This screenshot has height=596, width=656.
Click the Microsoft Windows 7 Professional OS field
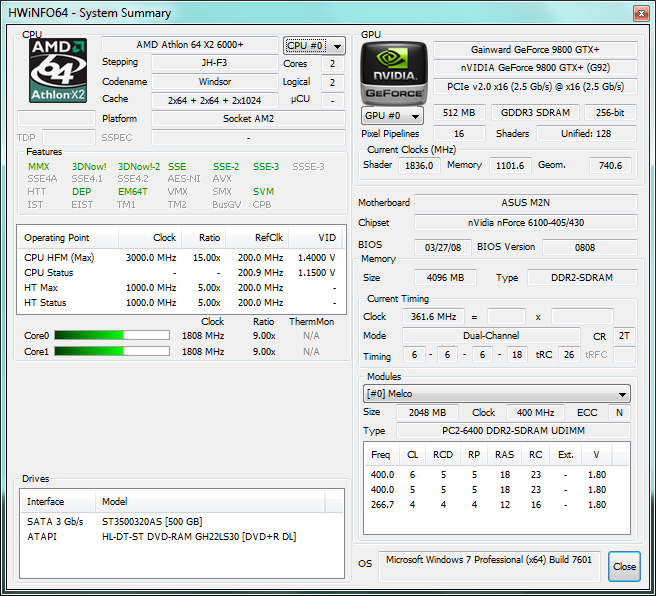(x=489, y=566)
